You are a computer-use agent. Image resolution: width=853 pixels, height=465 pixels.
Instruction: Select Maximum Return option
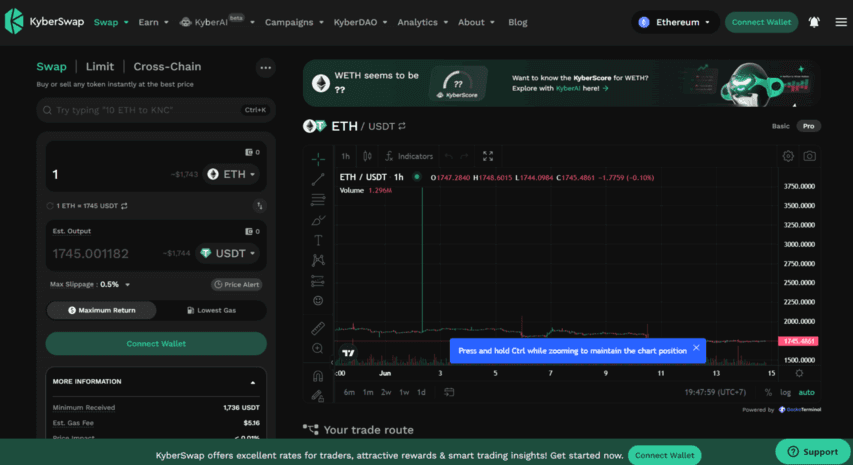(102, 310)
